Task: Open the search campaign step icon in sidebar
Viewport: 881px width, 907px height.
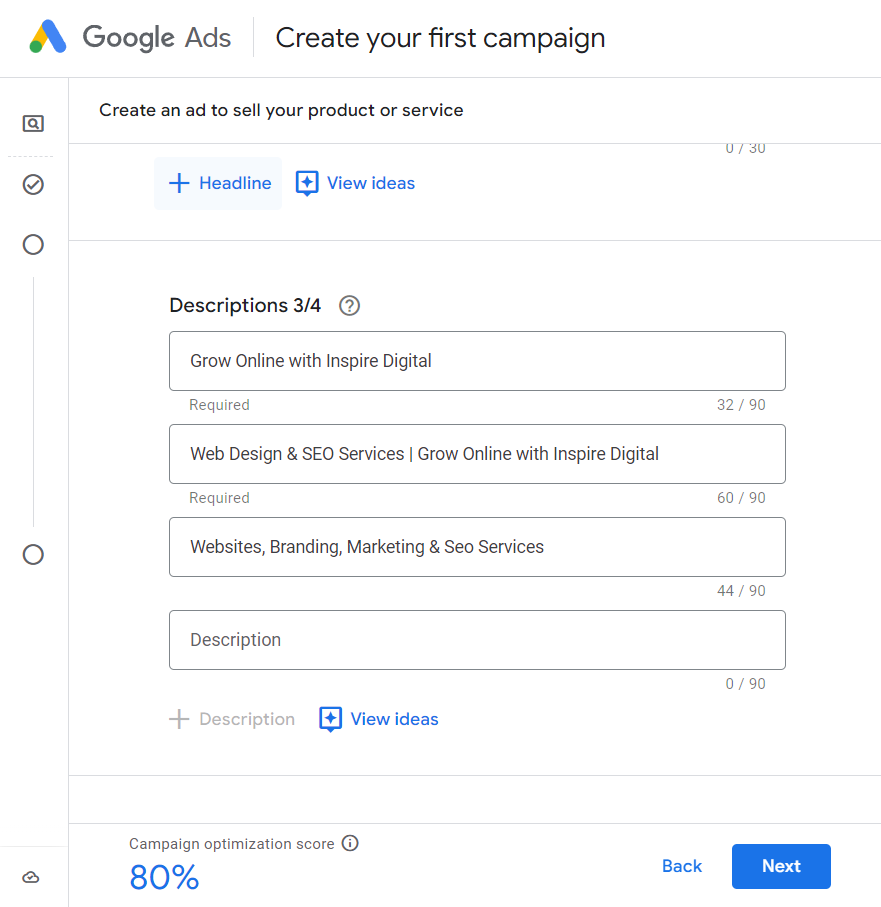Action: [x=33, y=123]
